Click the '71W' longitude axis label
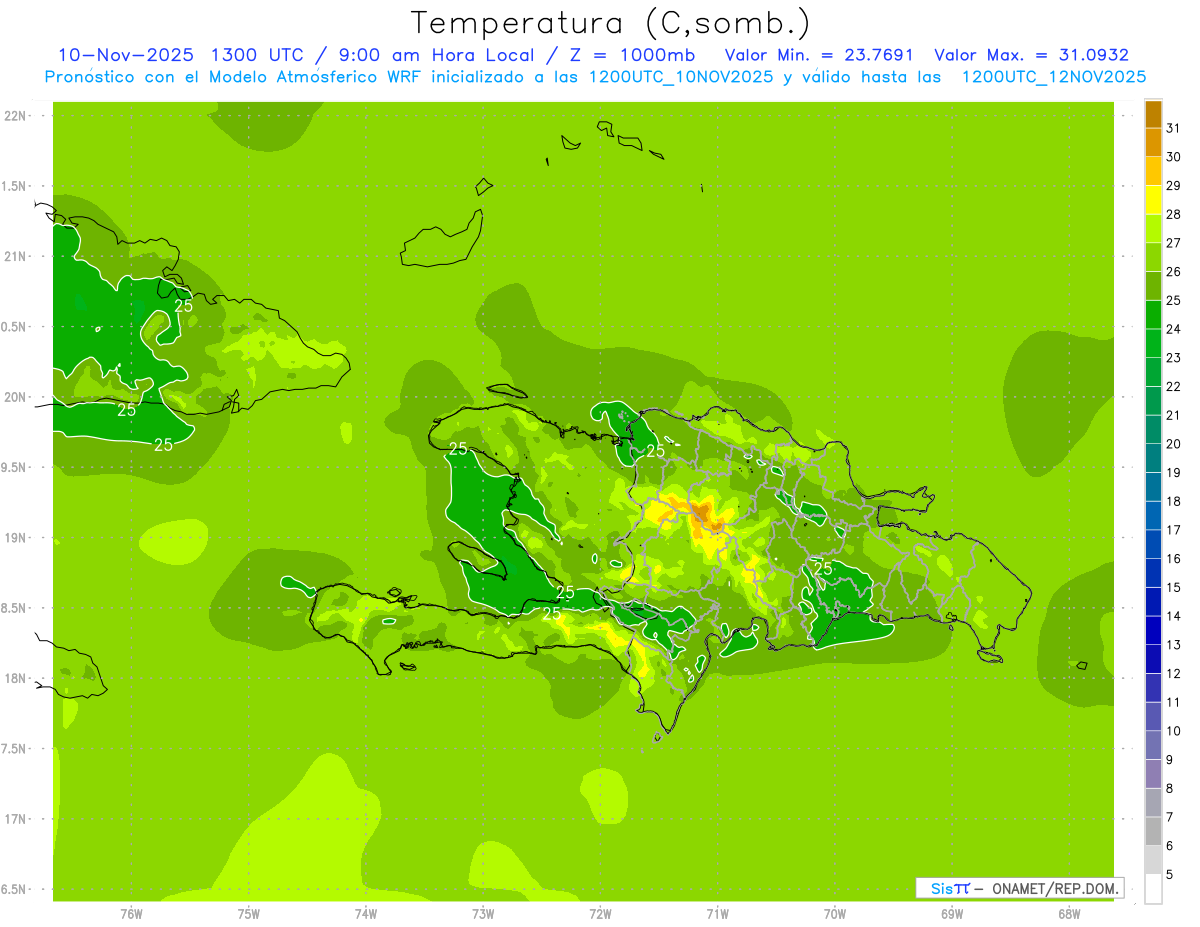The image size is (1200, 927). pos(717,913)
